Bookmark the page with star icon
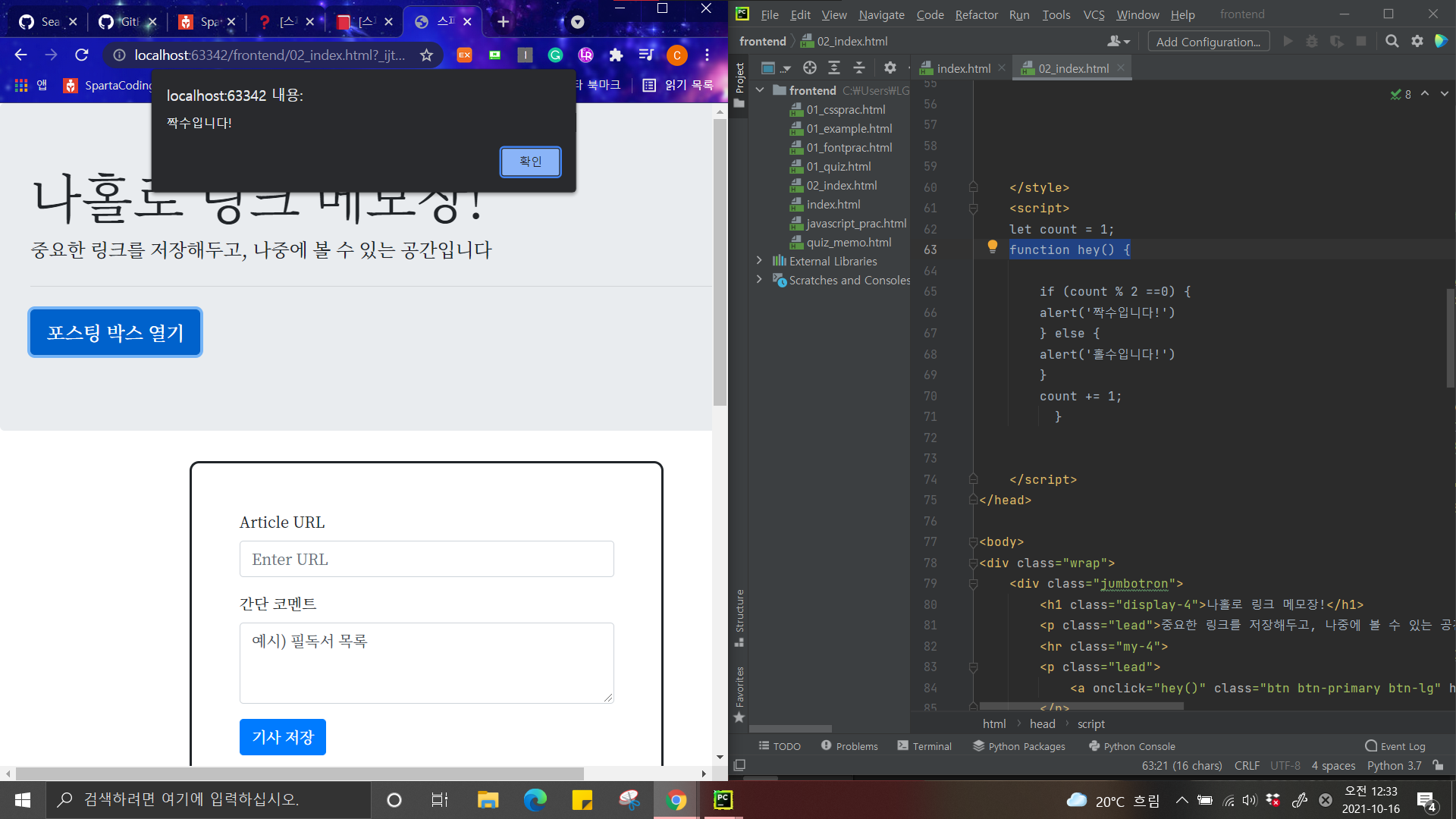 (426, 55)
